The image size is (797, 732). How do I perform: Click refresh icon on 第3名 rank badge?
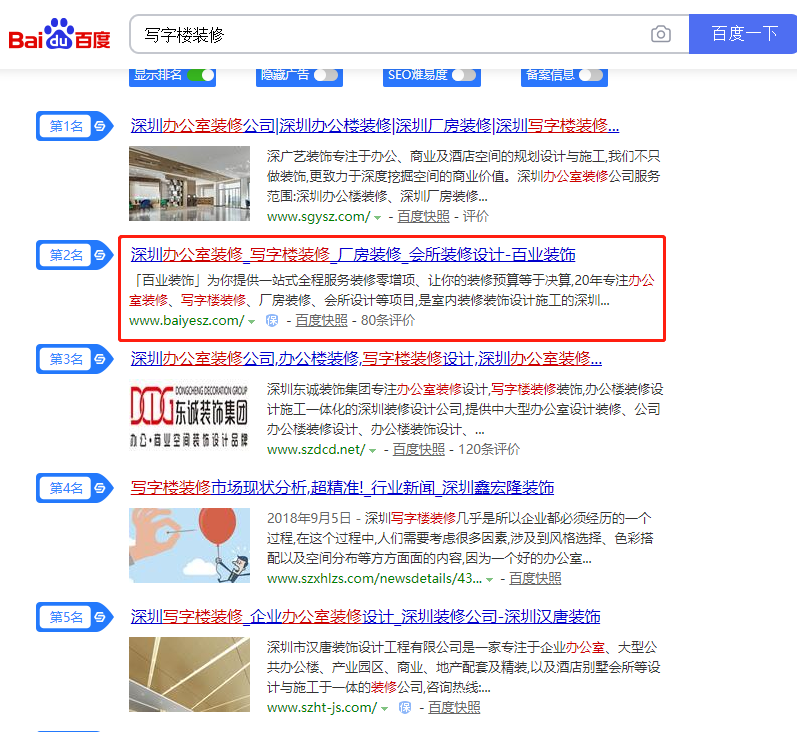(101, 359)
